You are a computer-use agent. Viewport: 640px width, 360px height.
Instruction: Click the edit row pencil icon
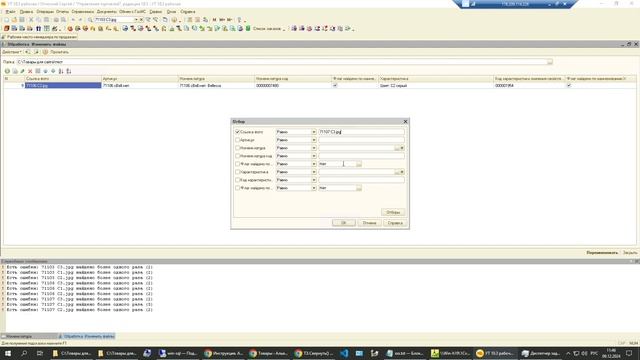[22, 71]
